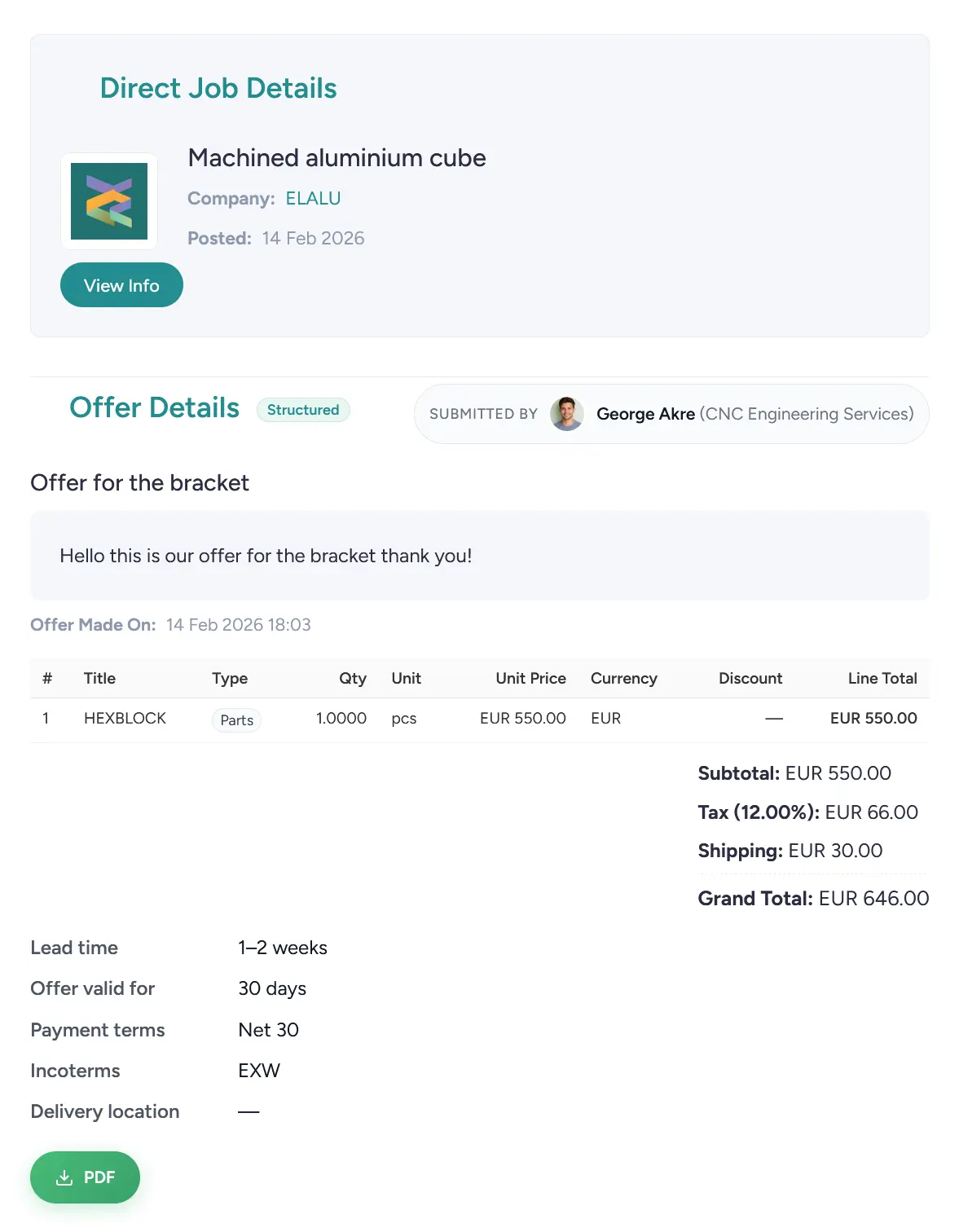The image size is (959, 1232).
Task: Click the Discount column header
Action: pyautogui.click(x=750, y=679)
